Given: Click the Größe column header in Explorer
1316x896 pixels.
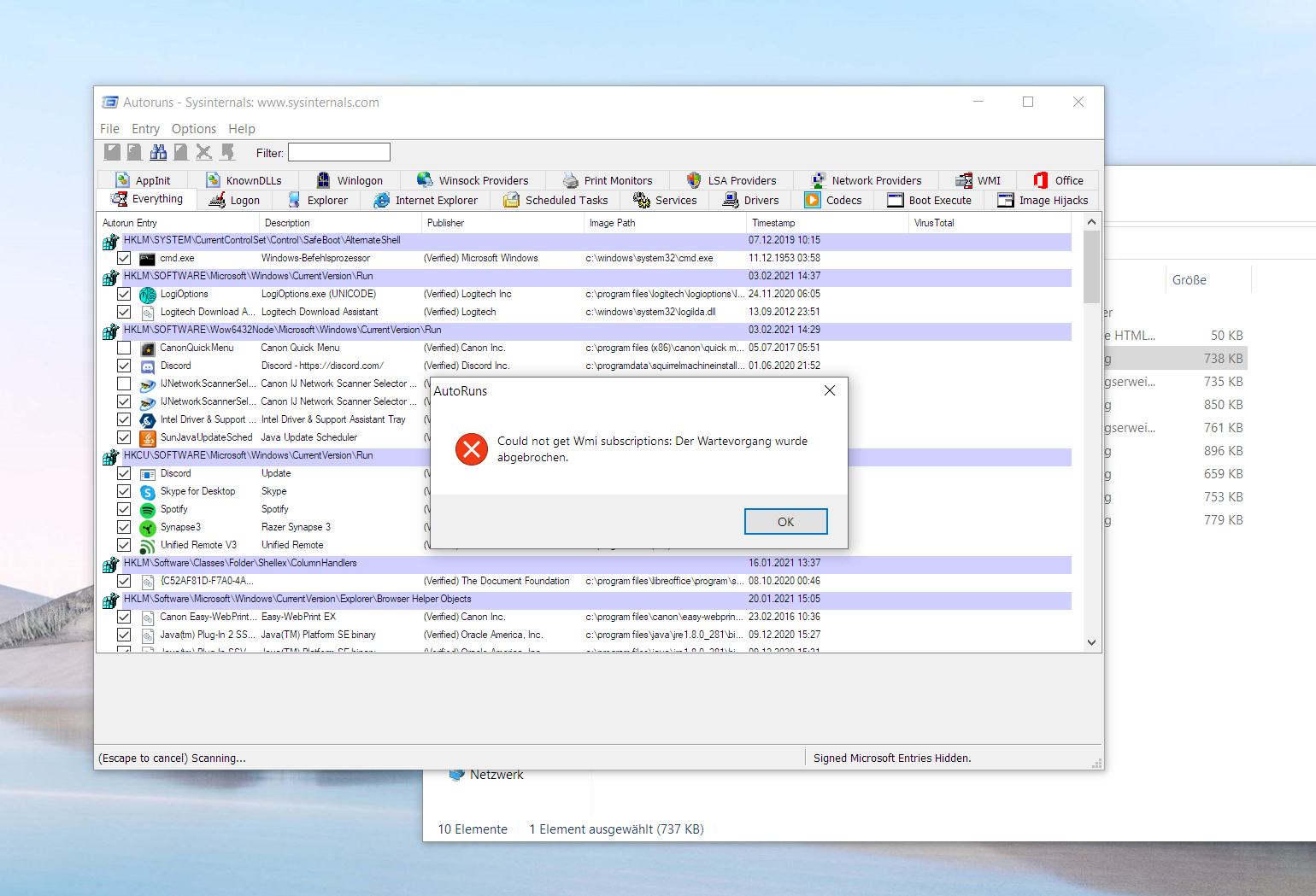Looking at the screenshot, I should [x=1208, y=280].
